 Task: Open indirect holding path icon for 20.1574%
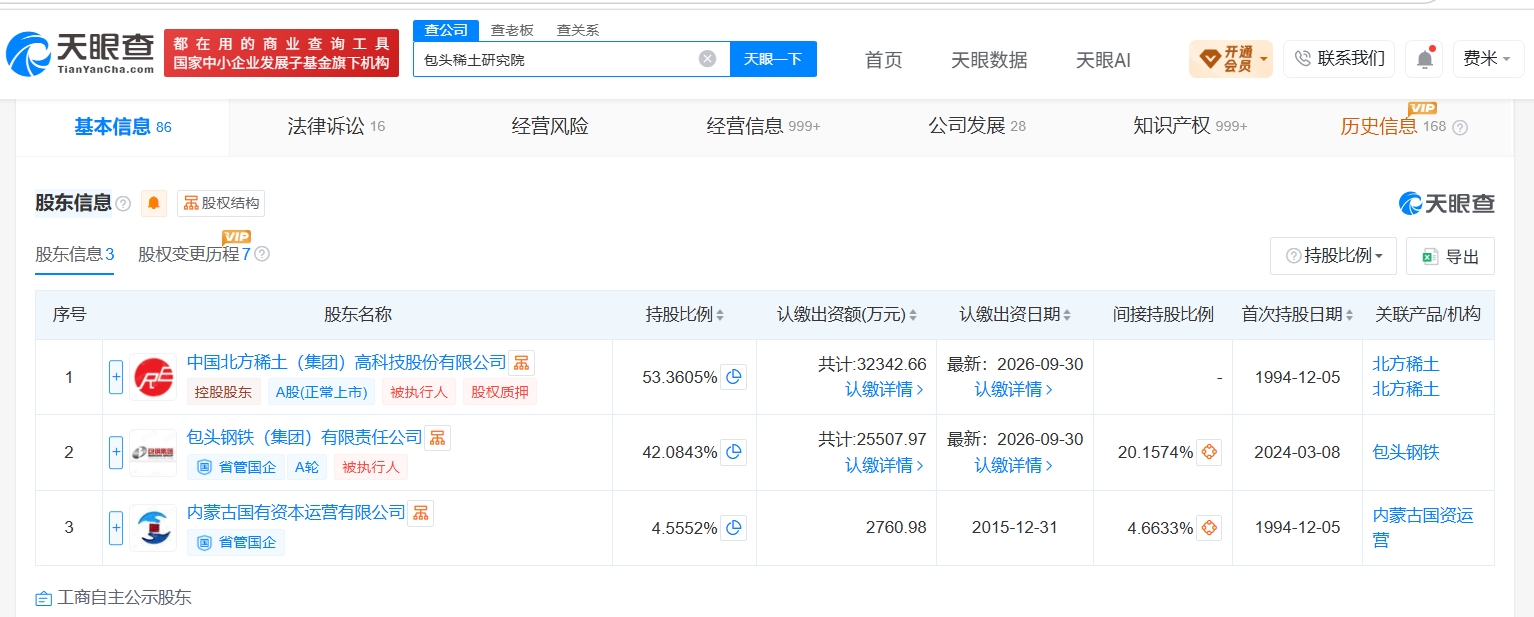pos(1209,452)
